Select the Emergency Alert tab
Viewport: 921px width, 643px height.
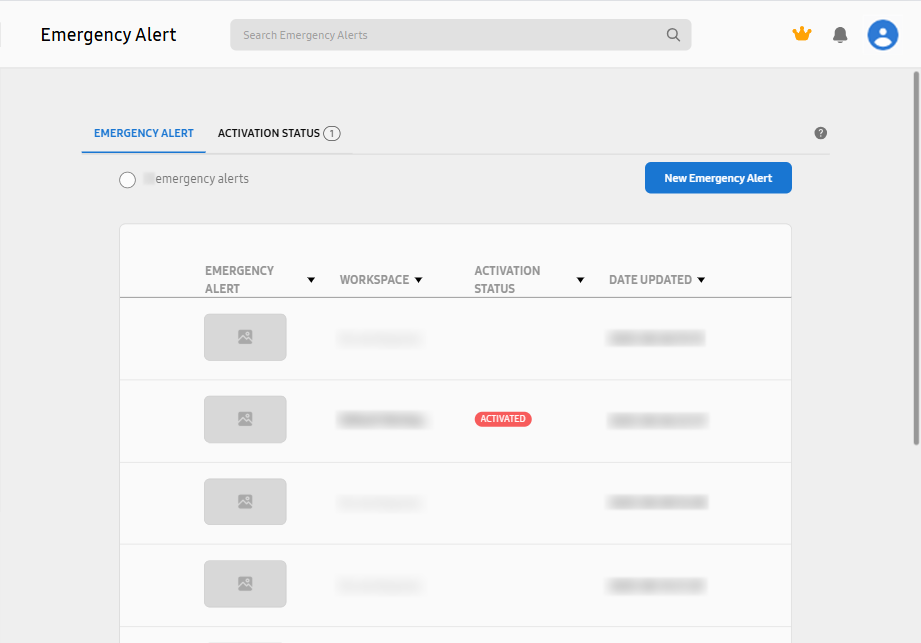pos(143,133)
